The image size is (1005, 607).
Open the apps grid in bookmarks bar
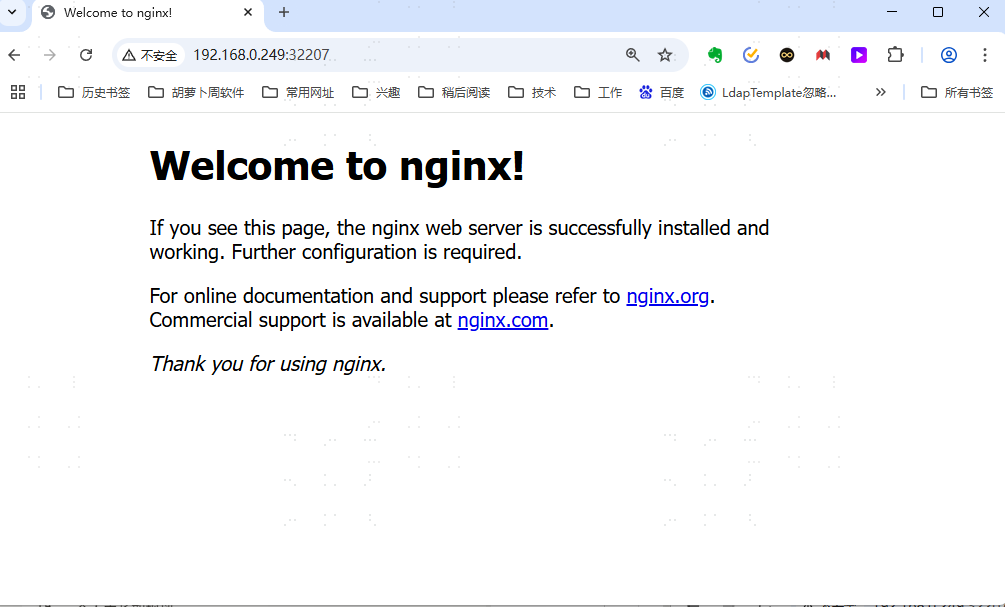[x=18, y=92]
